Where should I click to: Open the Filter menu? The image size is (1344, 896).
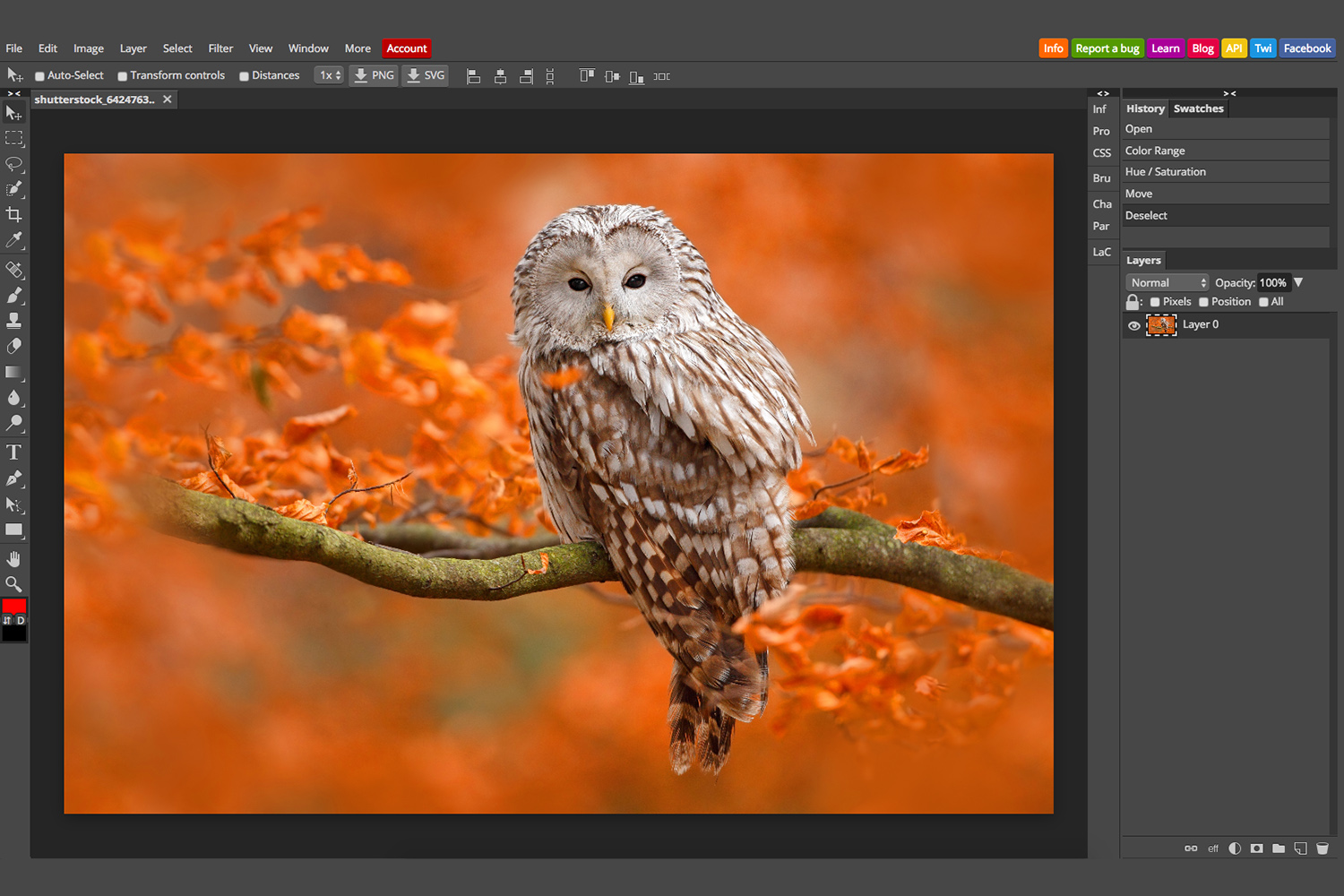pyautogui.click(x=220, y=48)
